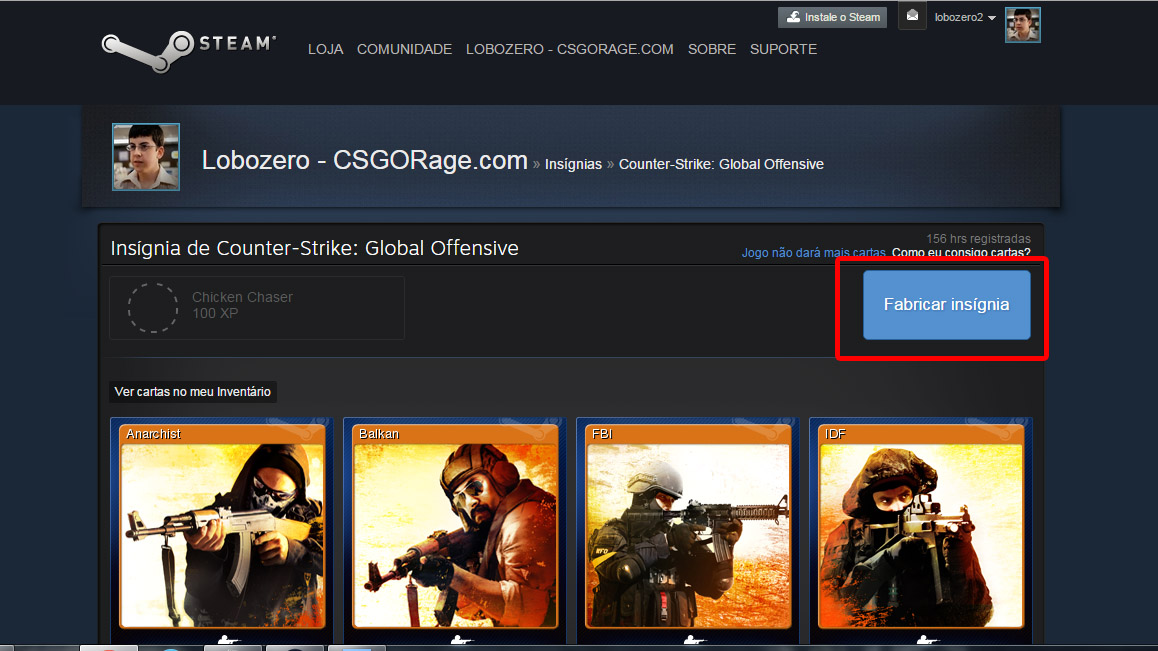Click the download icon on 'Instale o Steam'
The width and height of the screenshot is (1158, 651).
click(x=794, y=16)
